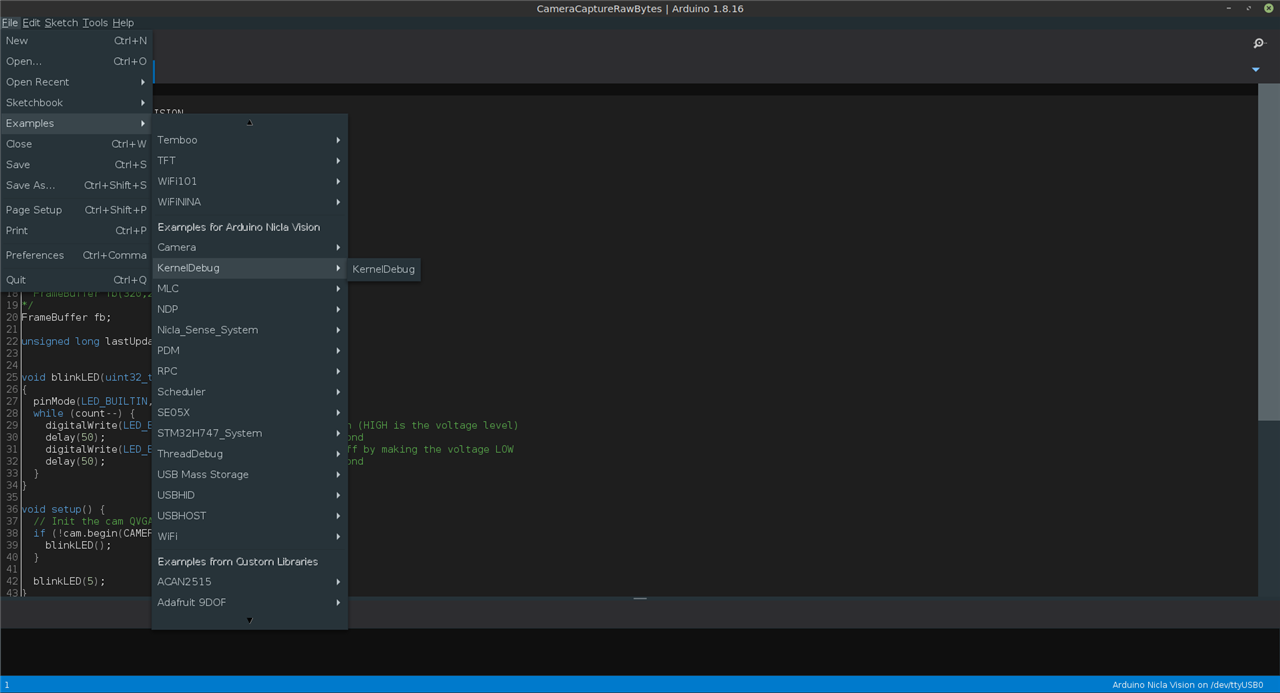Expand the WiFi101 examples submenu
This screenshot has width=1280, height=693.
[x=249, y=181]
